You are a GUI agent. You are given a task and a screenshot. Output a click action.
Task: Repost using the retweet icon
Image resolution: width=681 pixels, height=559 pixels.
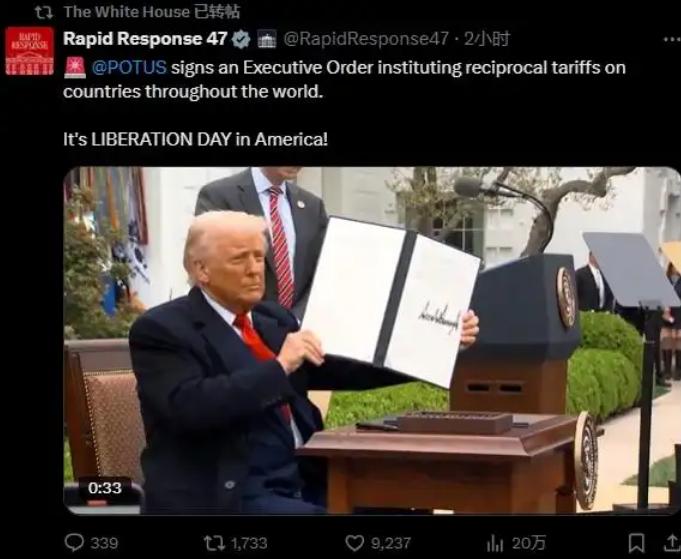[x=214, y=542]
